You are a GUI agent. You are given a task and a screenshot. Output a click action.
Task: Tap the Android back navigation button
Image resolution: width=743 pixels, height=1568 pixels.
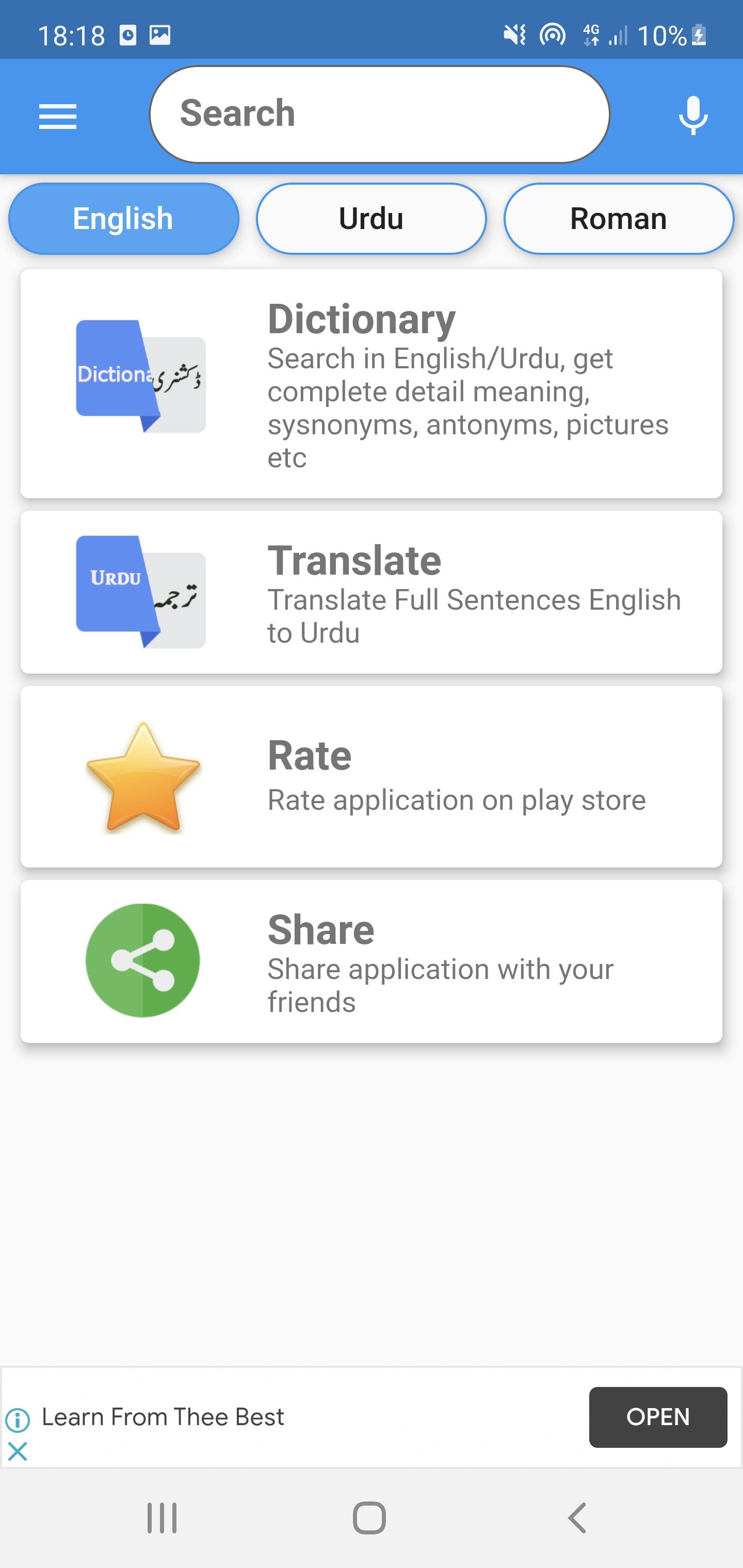click(577, 1517)
